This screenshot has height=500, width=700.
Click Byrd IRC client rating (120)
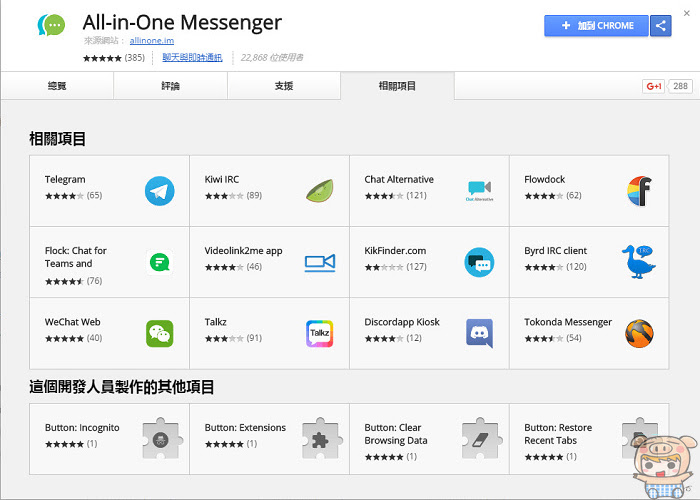click(x=555, y=267)
